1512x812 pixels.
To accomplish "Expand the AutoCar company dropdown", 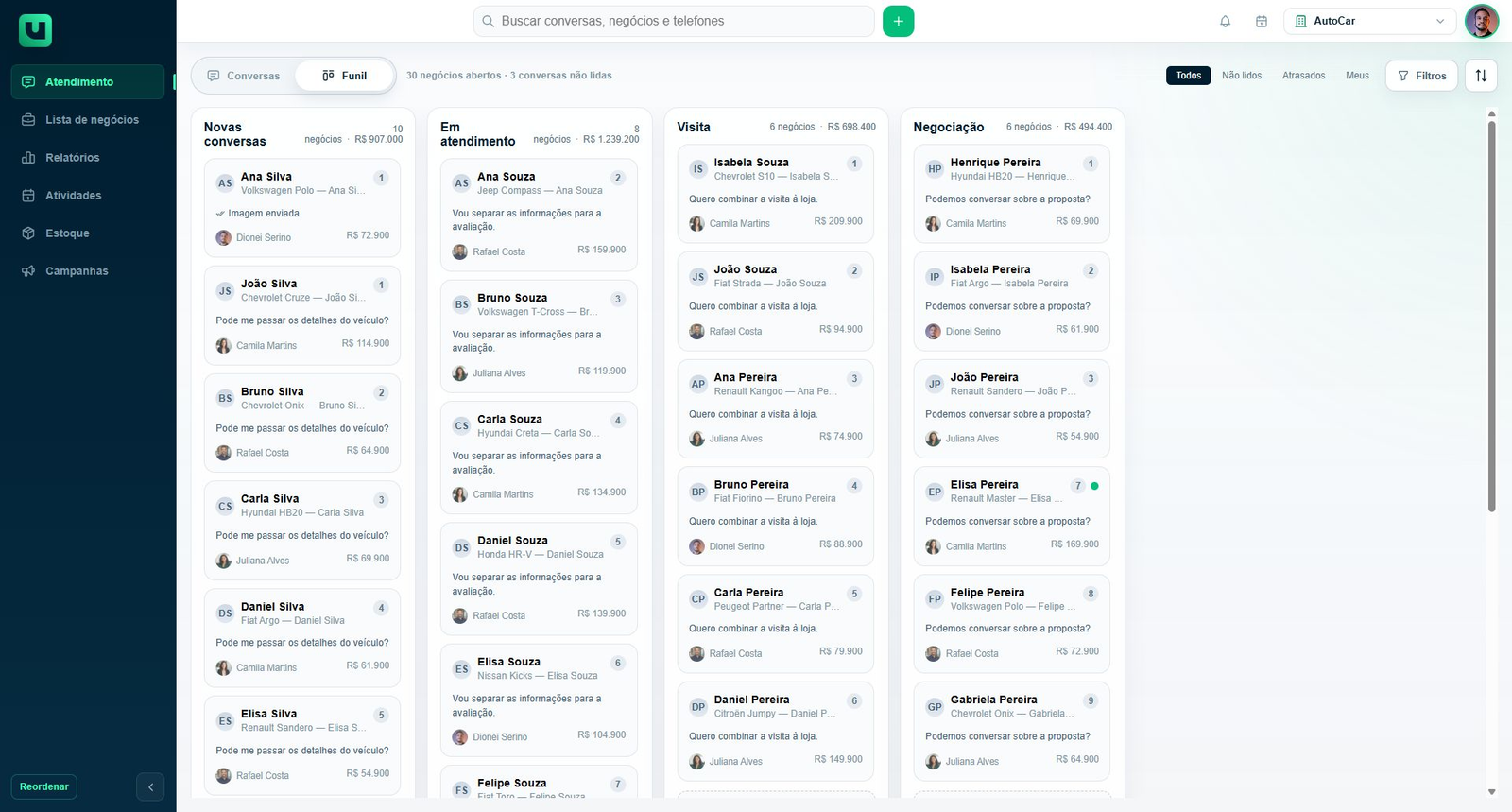I will click(1370, 21).
